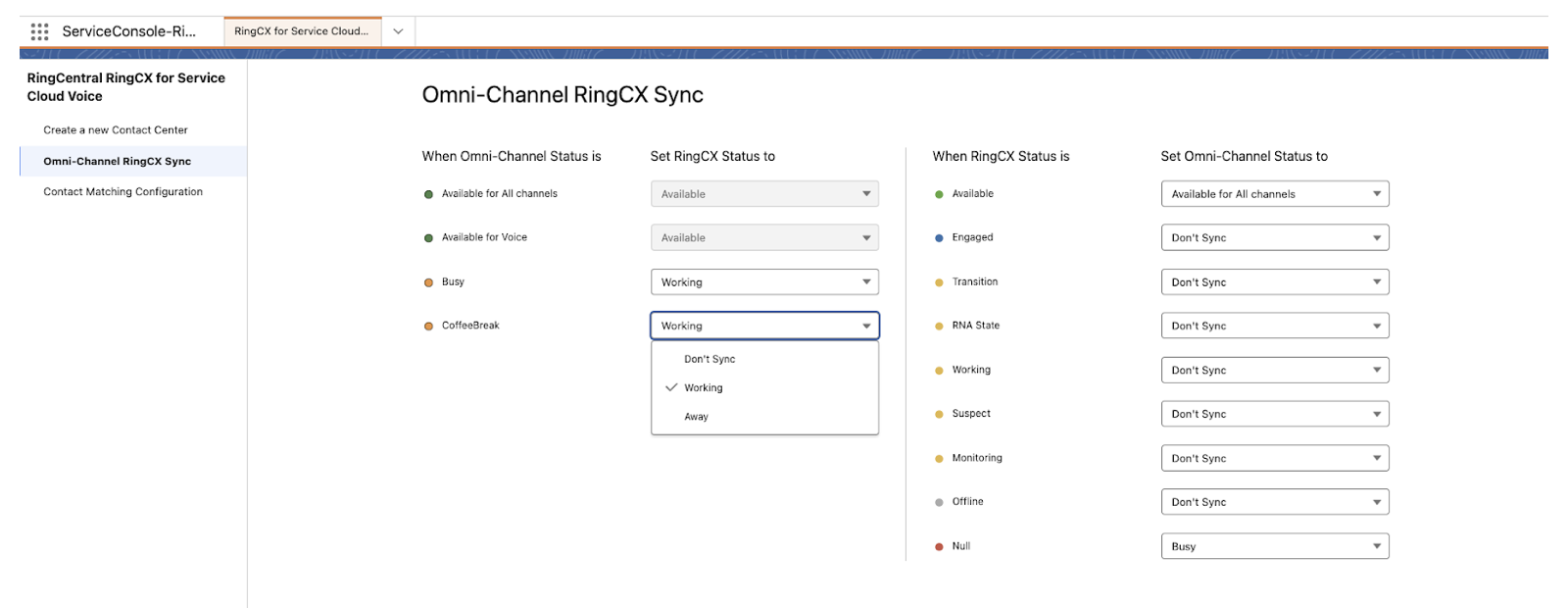The image size is (1568, 608).
Task: Open the Suspect status sync dropdown
Action: click(x=1274, y=414)
